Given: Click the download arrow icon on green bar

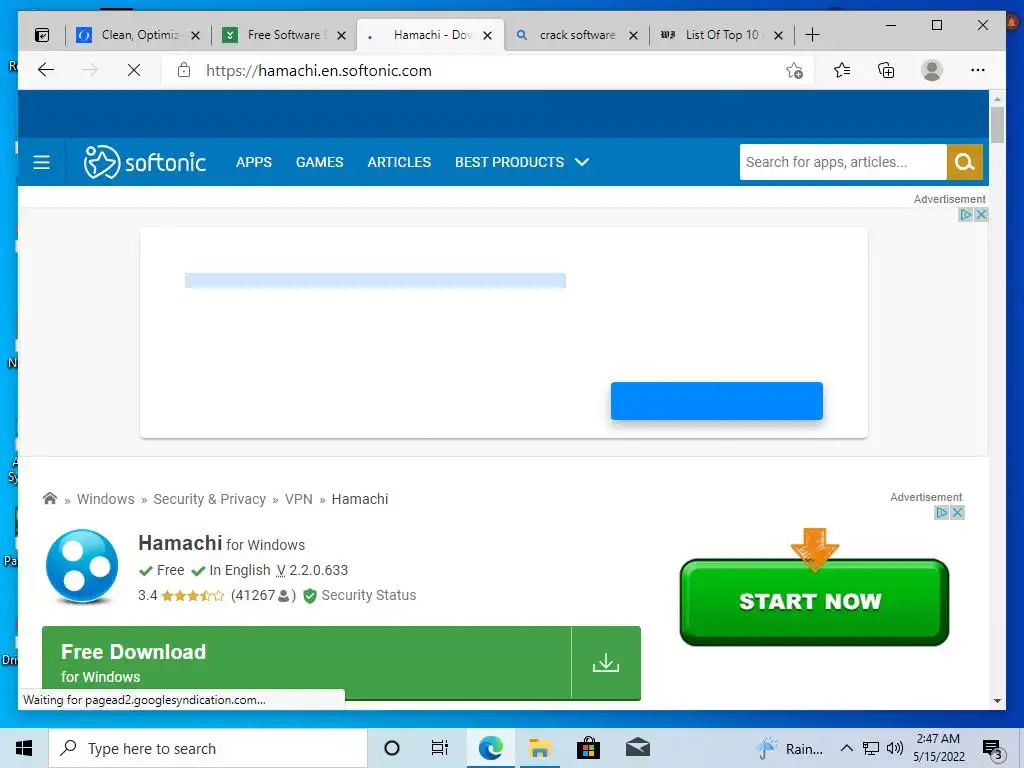Looking at the screenshot, I should 605,662.
